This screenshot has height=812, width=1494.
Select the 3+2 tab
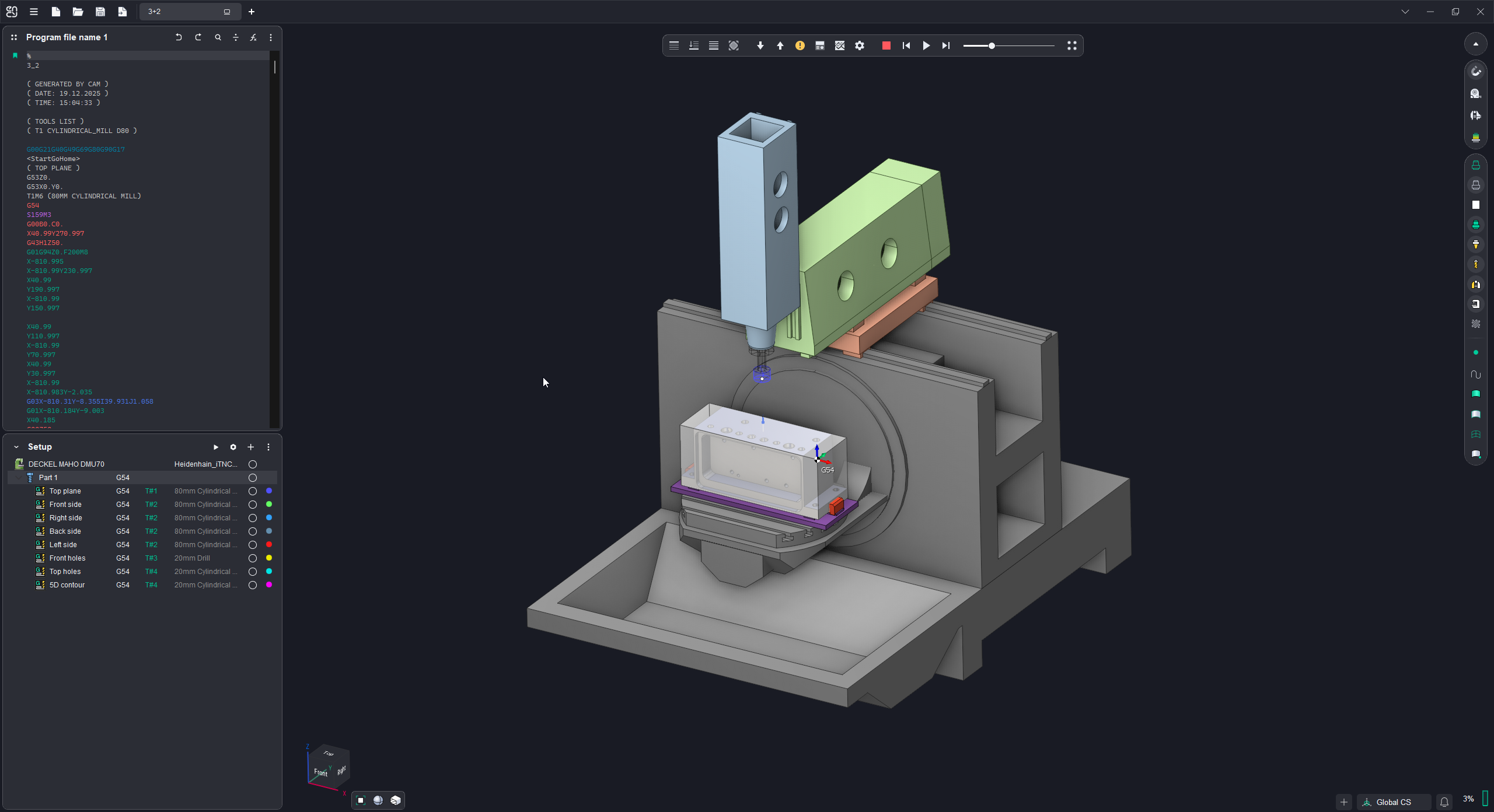181,12
